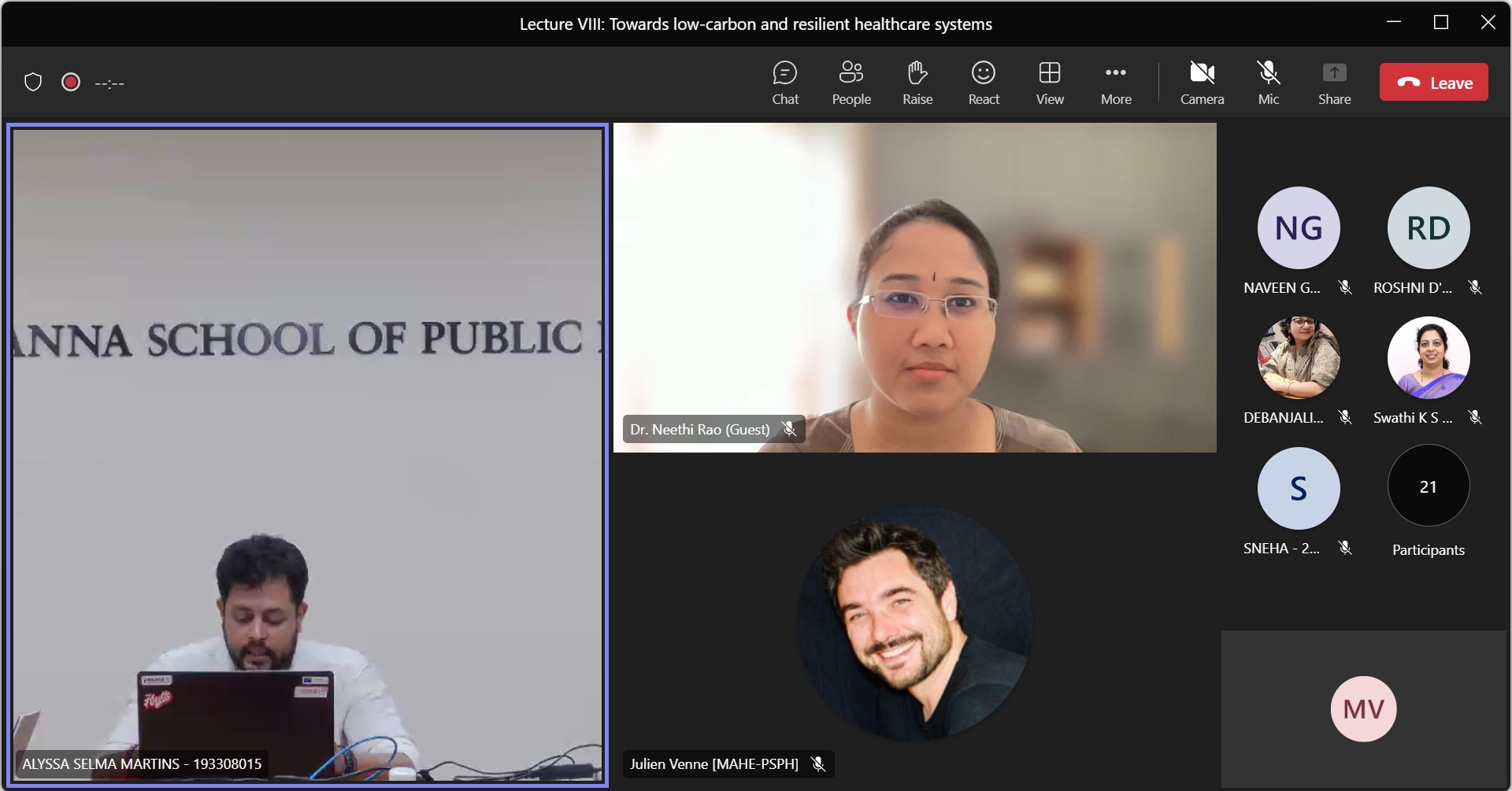
Task: Open the View layout options
Action: click(x=1049, y=83)
